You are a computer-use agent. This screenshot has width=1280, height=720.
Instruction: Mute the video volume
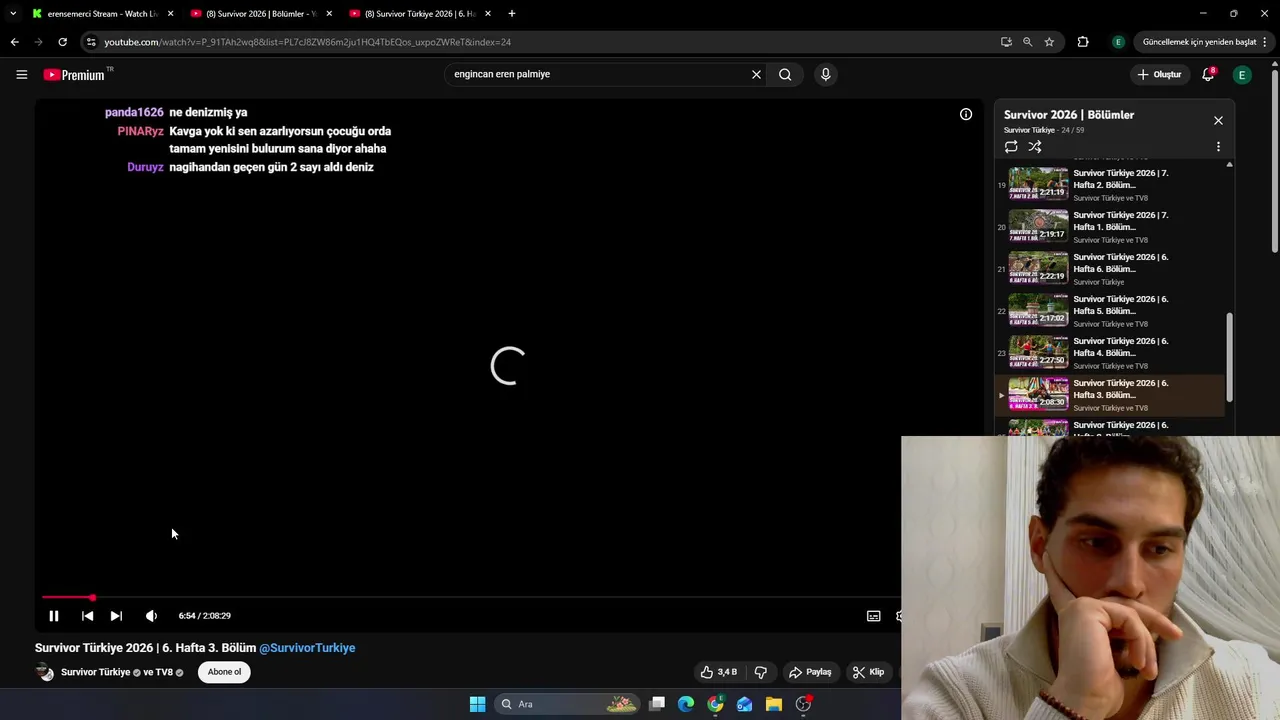(151, 616)
